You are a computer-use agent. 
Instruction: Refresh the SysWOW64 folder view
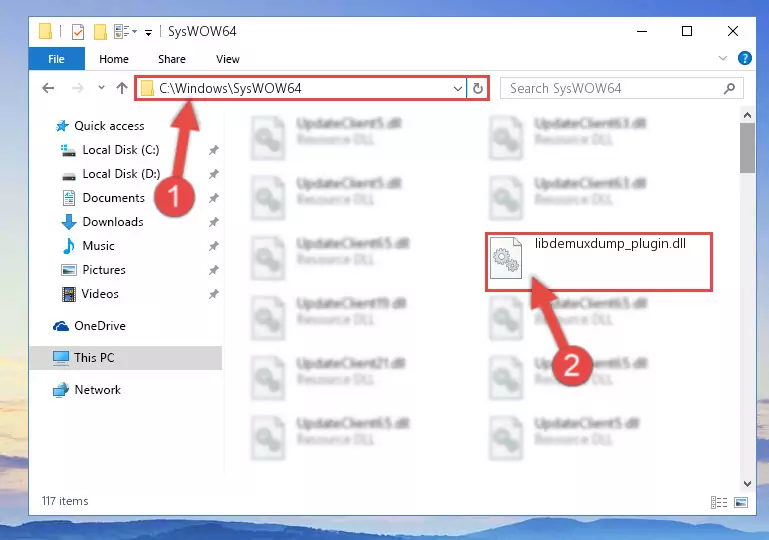click(478, 88)
